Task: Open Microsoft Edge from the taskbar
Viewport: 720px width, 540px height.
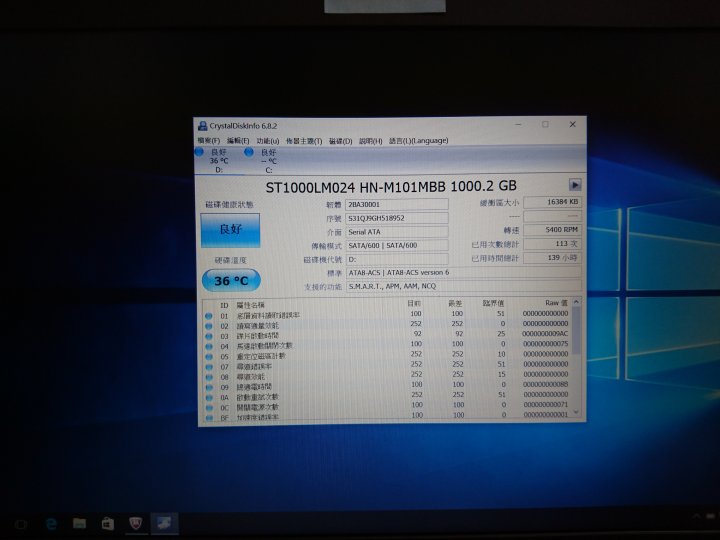Action: 51,523
